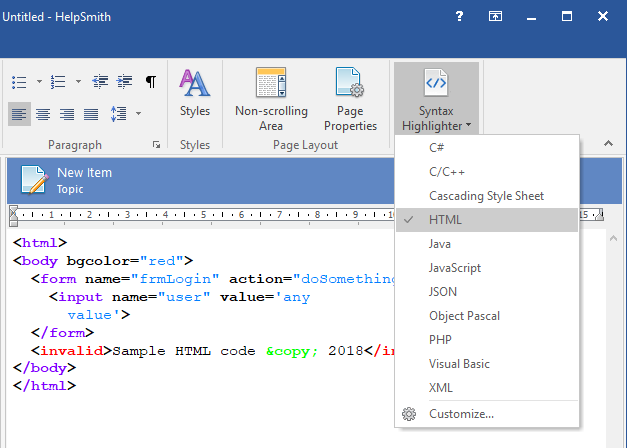Choose Java syntax highlighting
Screen dimensions: 627x448
[x=487, y=244]
